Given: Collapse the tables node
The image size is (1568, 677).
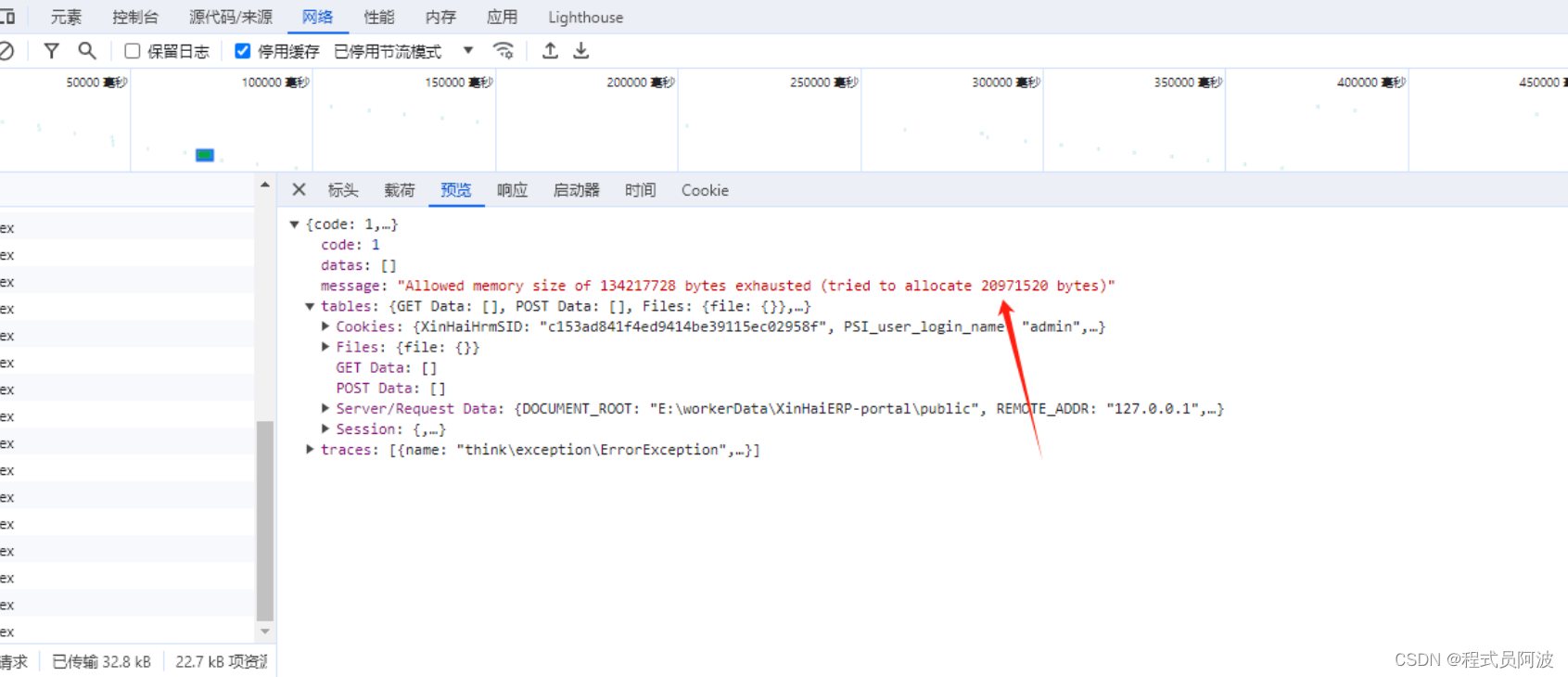Looking at the screenshot, I should (x=310, y=306).
